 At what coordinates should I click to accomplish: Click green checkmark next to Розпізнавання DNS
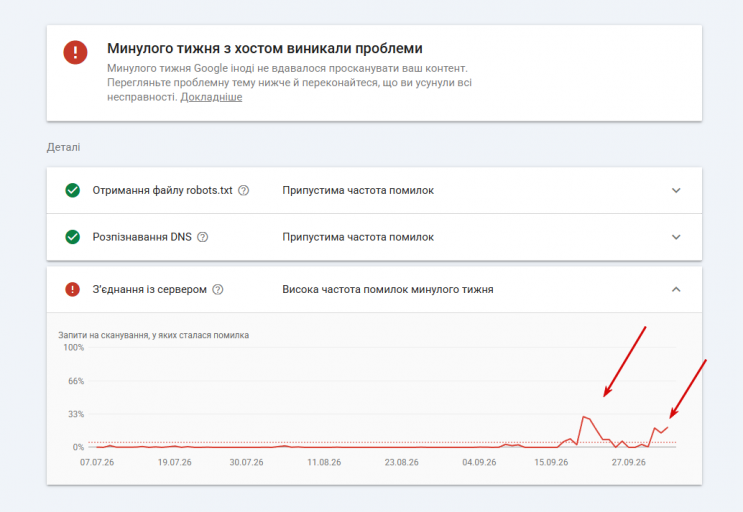[72, 237]
